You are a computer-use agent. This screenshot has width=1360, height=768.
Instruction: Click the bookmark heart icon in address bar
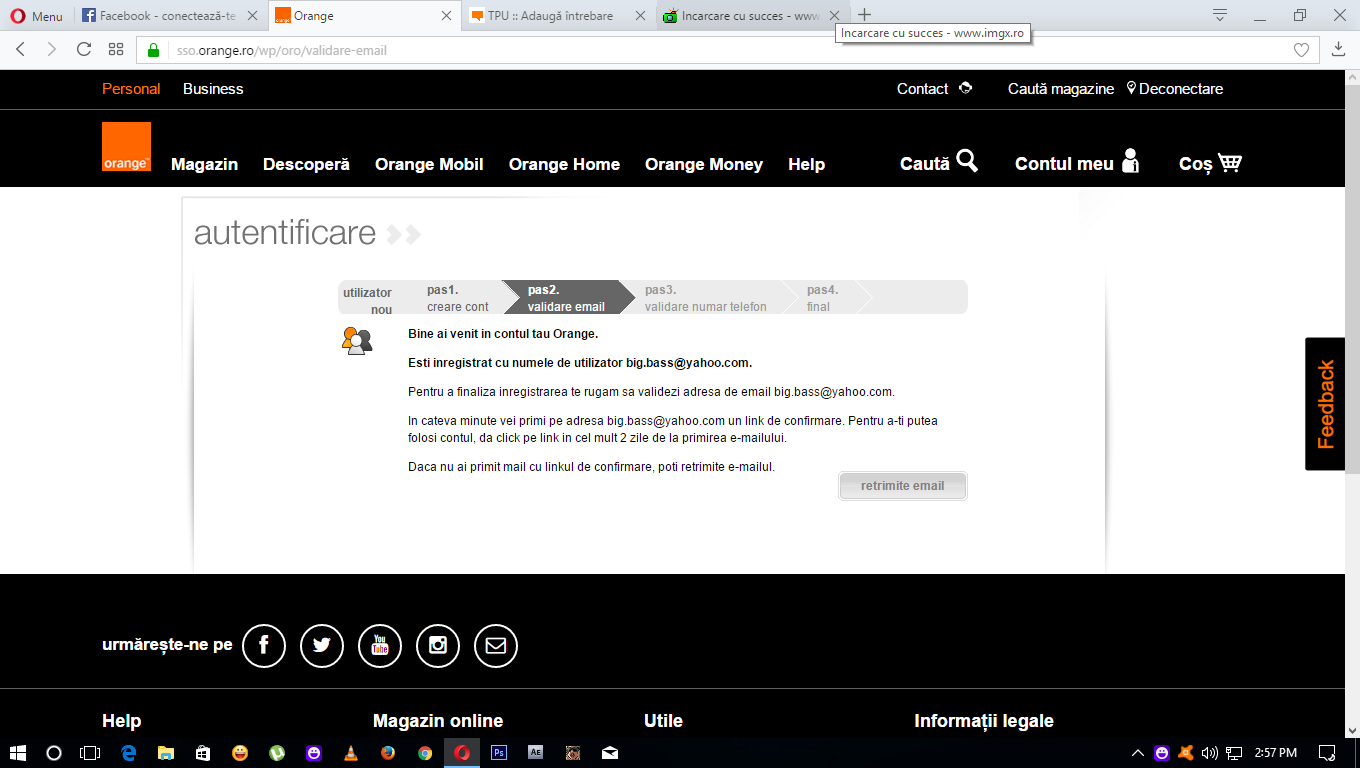(1301, 50)
